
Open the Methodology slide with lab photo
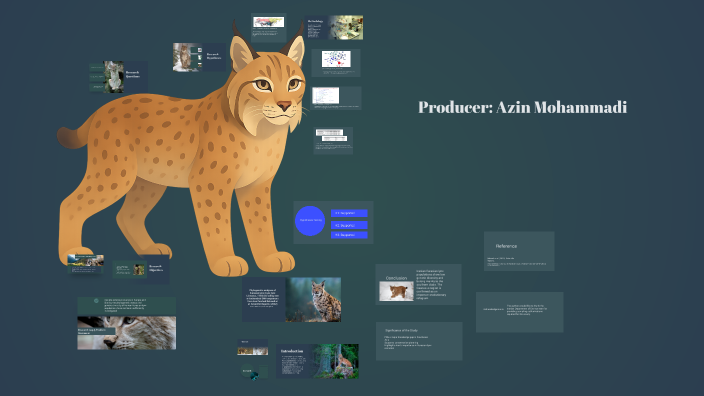(334, 27)
